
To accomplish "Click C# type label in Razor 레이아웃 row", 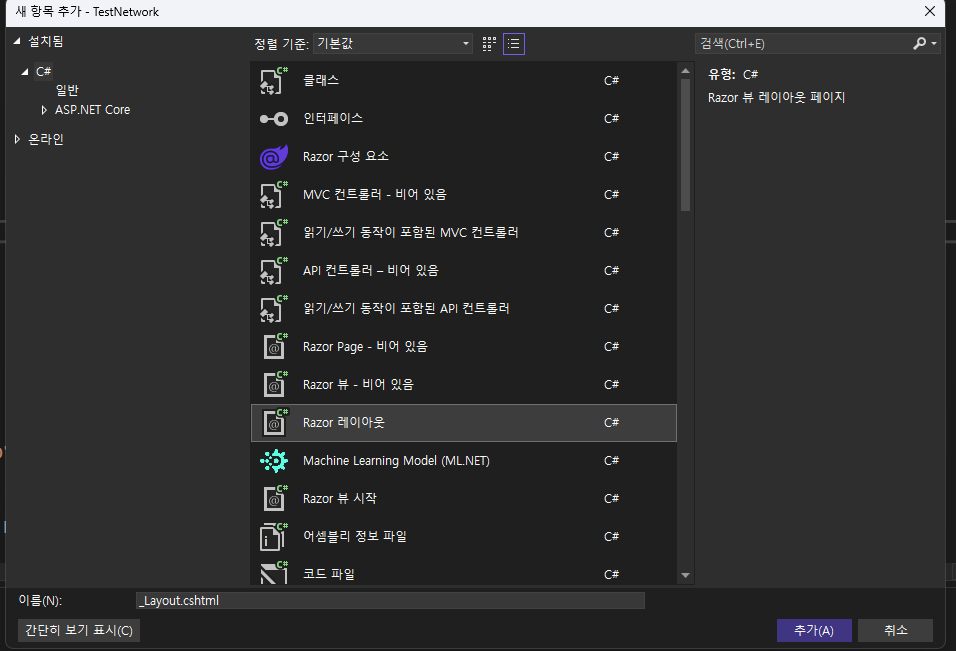I will [x=612, y=422].
